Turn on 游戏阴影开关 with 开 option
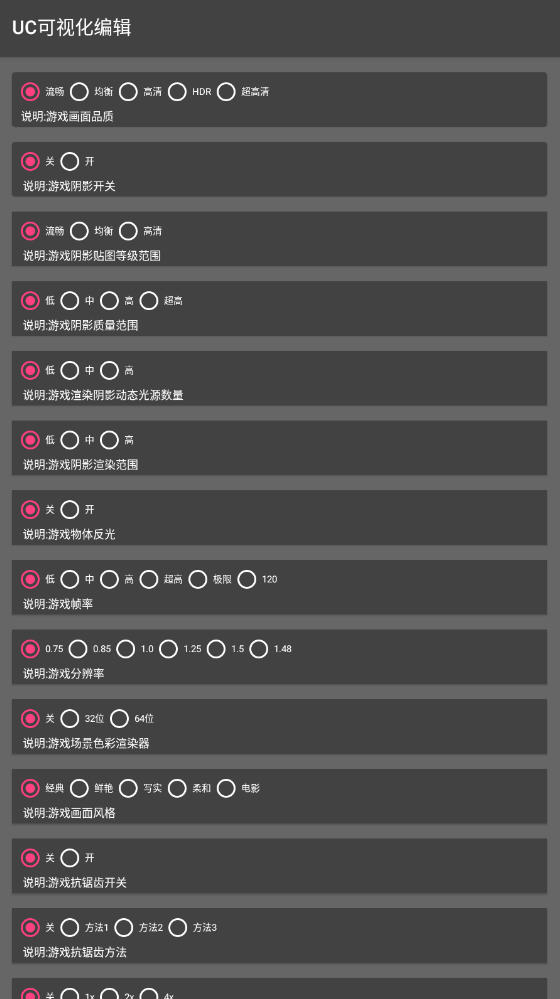This screenshot has width=560, height=999. click(x=70, y=161)
